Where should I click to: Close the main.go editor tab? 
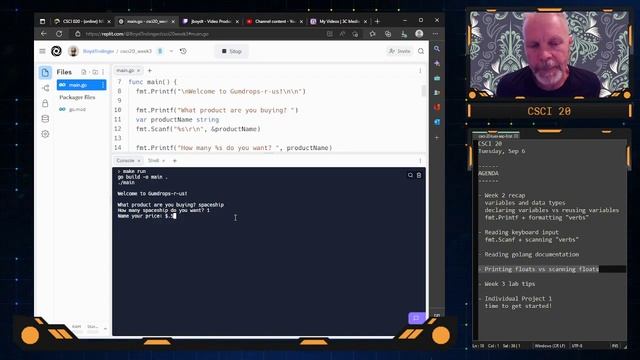pos(138,71)
